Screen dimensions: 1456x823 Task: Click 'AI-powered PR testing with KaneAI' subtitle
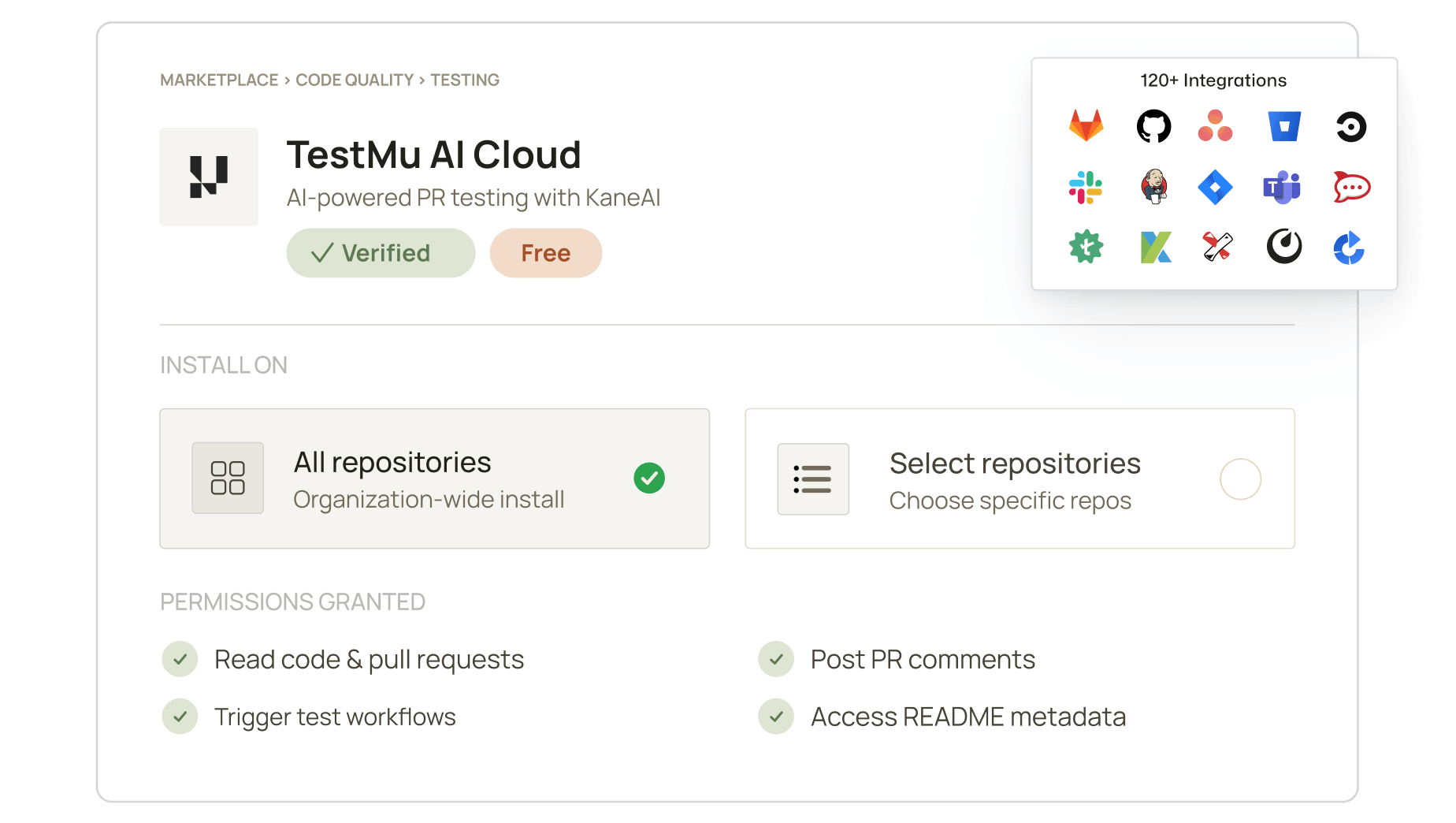(474, 198)
